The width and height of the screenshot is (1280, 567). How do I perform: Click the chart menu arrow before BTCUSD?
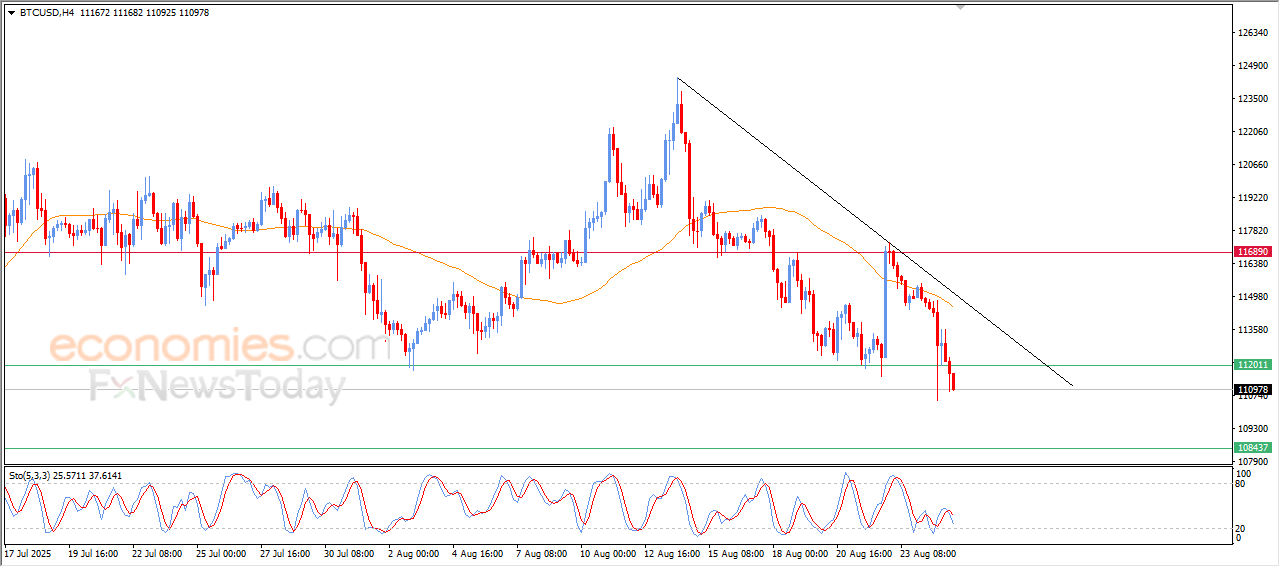(12, 12)
